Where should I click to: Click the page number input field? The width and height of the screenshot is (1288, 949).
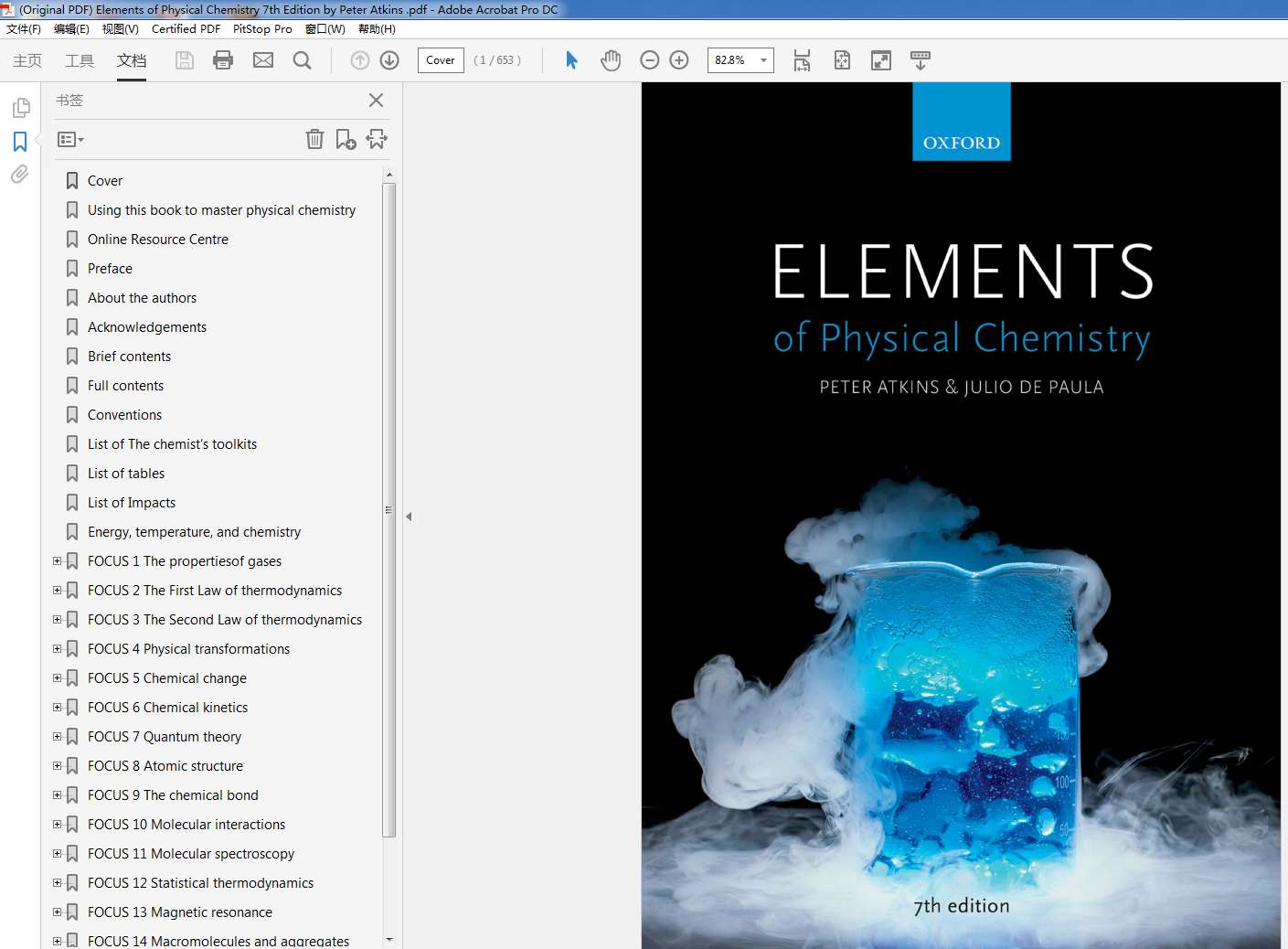[440, 59]
